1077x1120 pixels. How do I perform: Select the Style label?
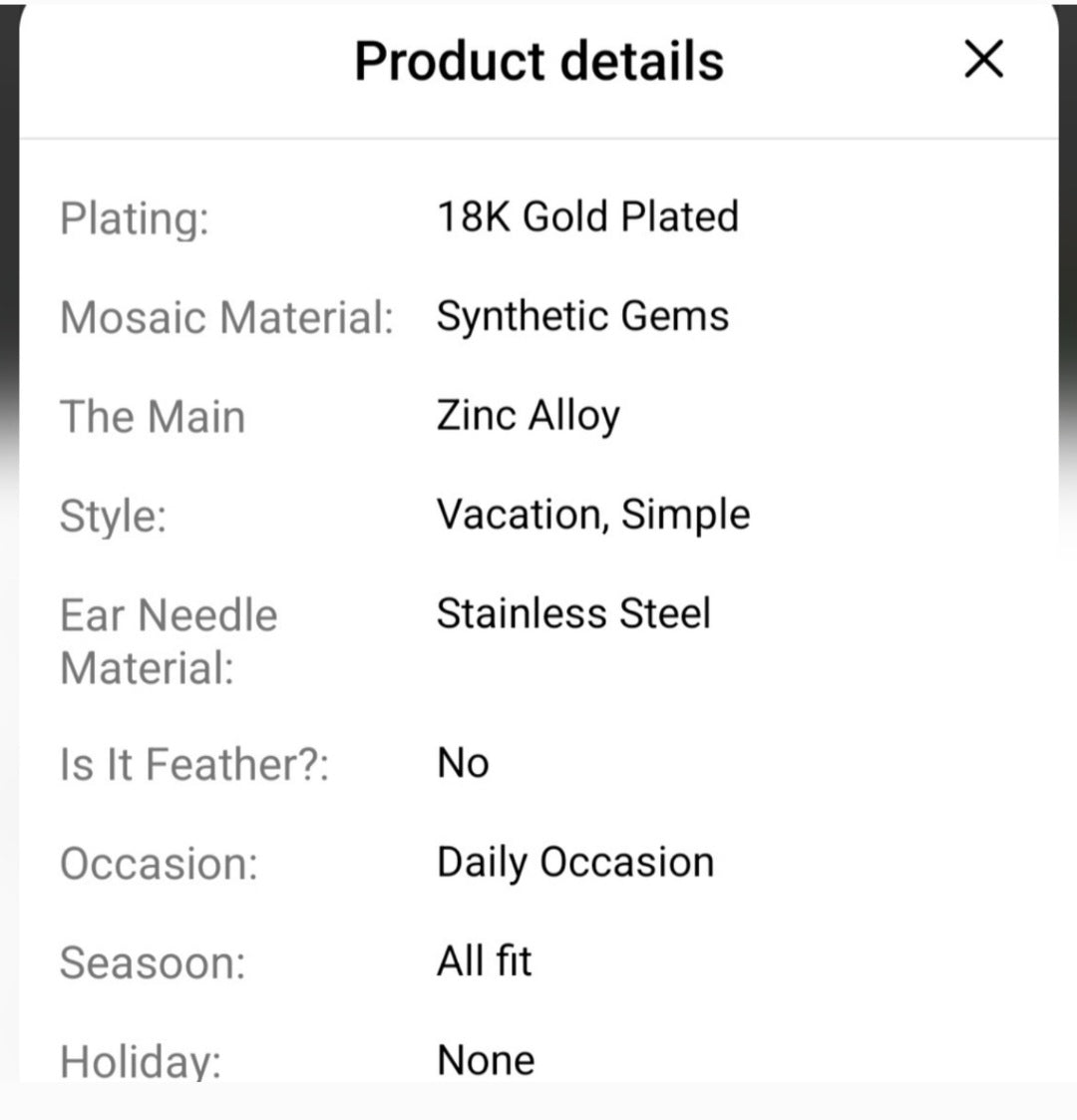[113, 517]
